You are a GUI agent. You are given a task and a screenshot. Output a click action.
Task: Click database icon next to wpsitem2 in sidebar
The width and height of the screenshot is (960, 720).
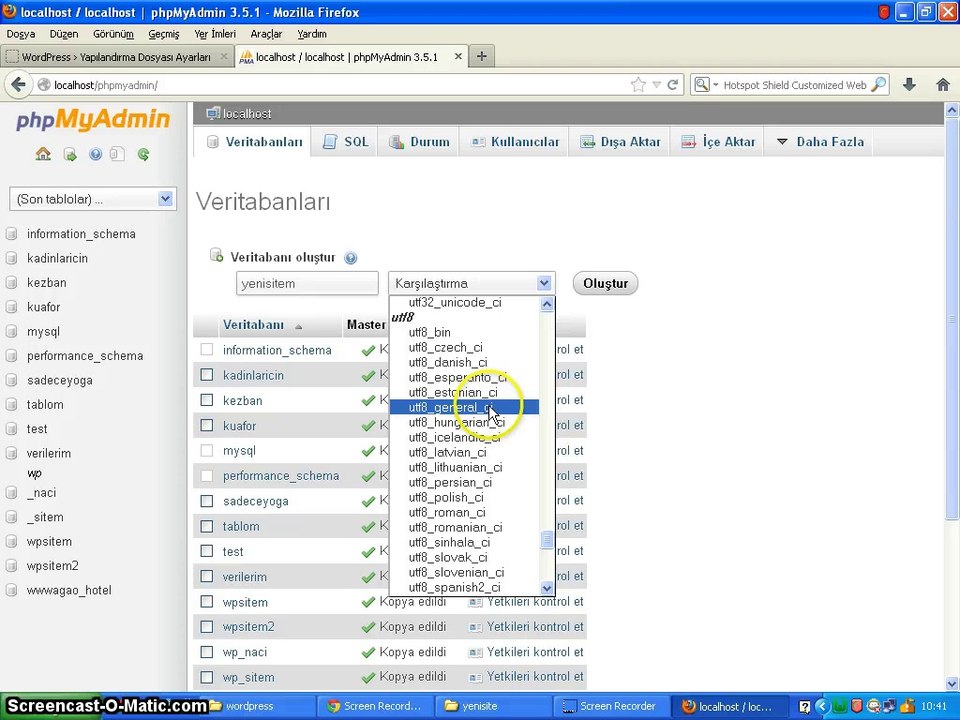pos(12,566)
